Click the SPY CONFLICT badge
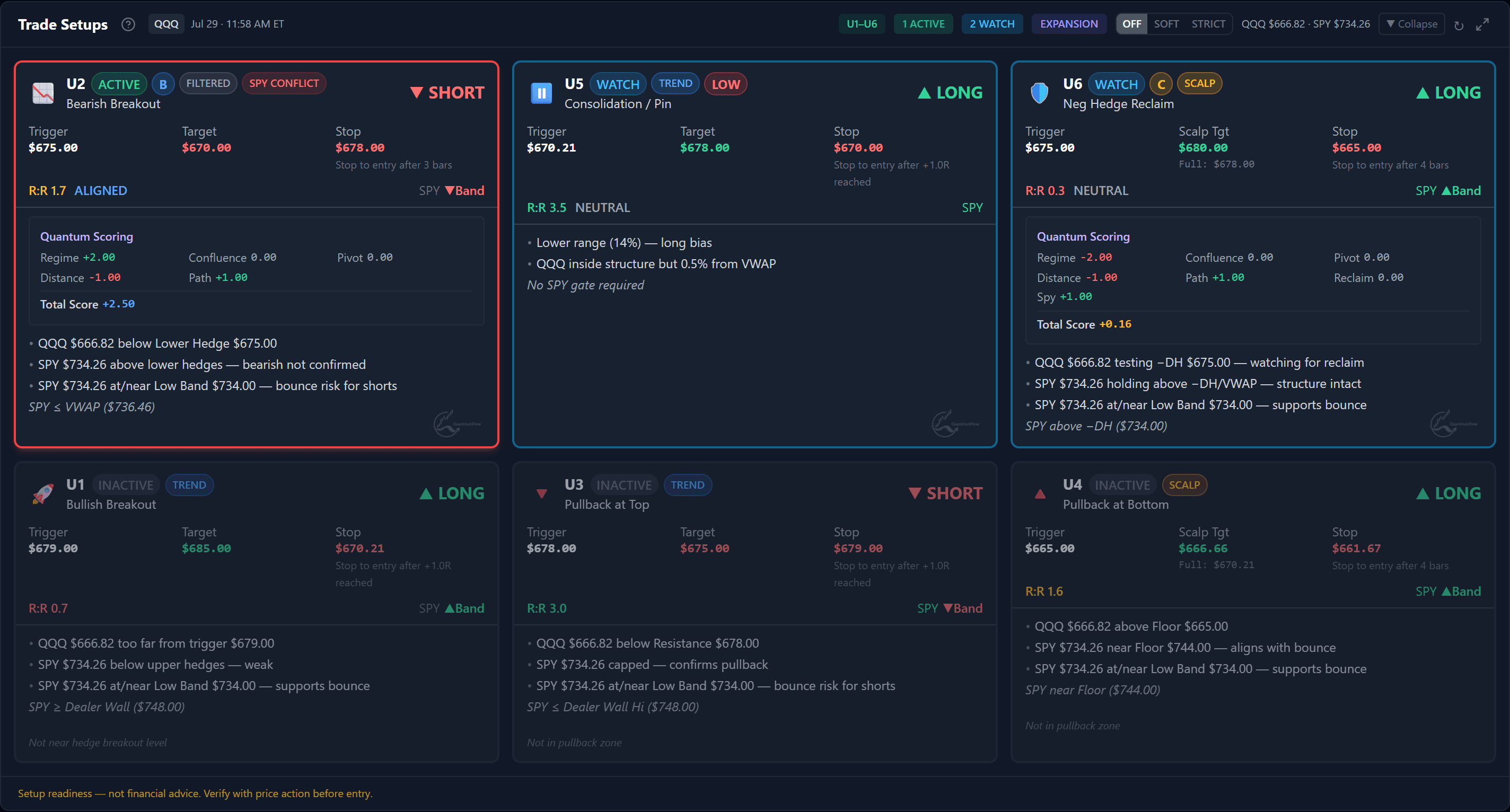Screen dimensions: 1510x812 point(284,83)
